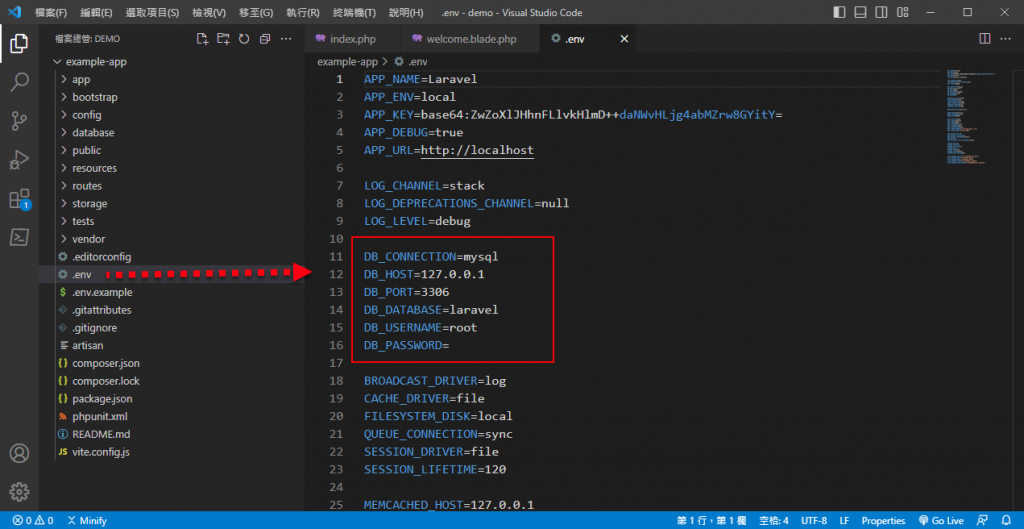This screenshot has width=1024, height=529.
Task: Create a new folder in Explorer
Action: tap(223, 39)
